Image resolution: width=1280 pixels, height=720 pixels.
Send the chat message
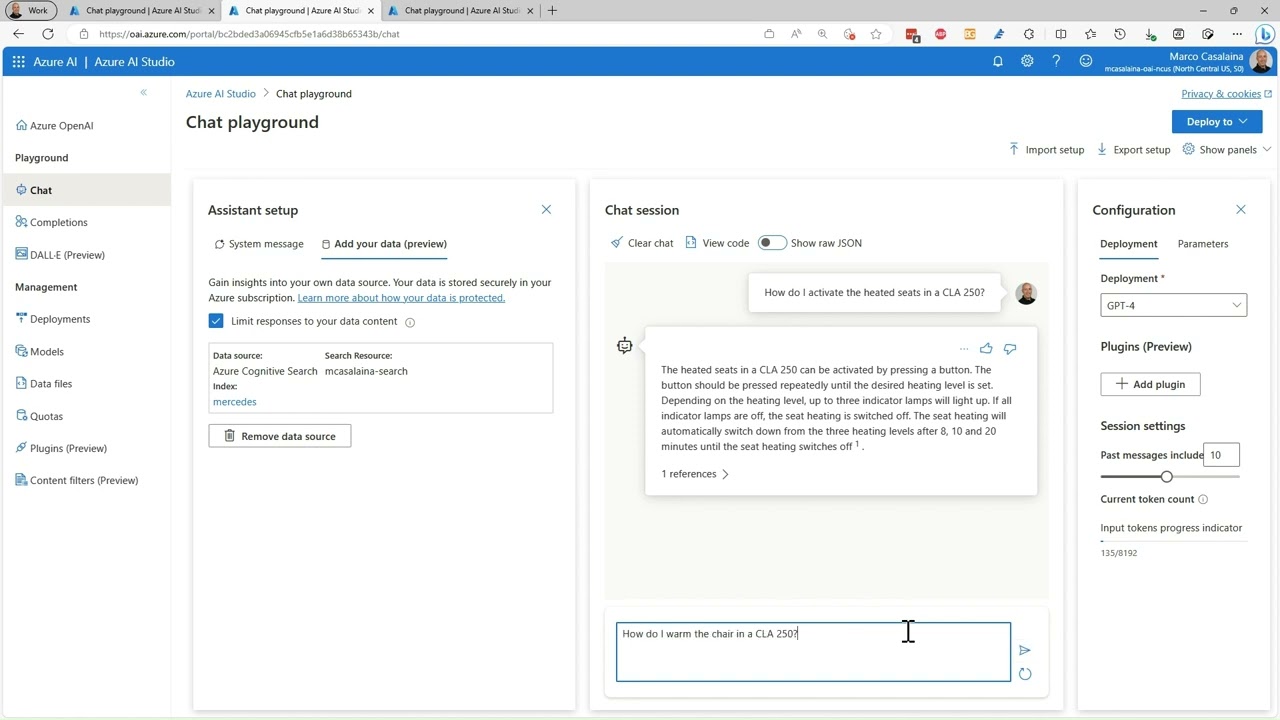(1024, 650)
